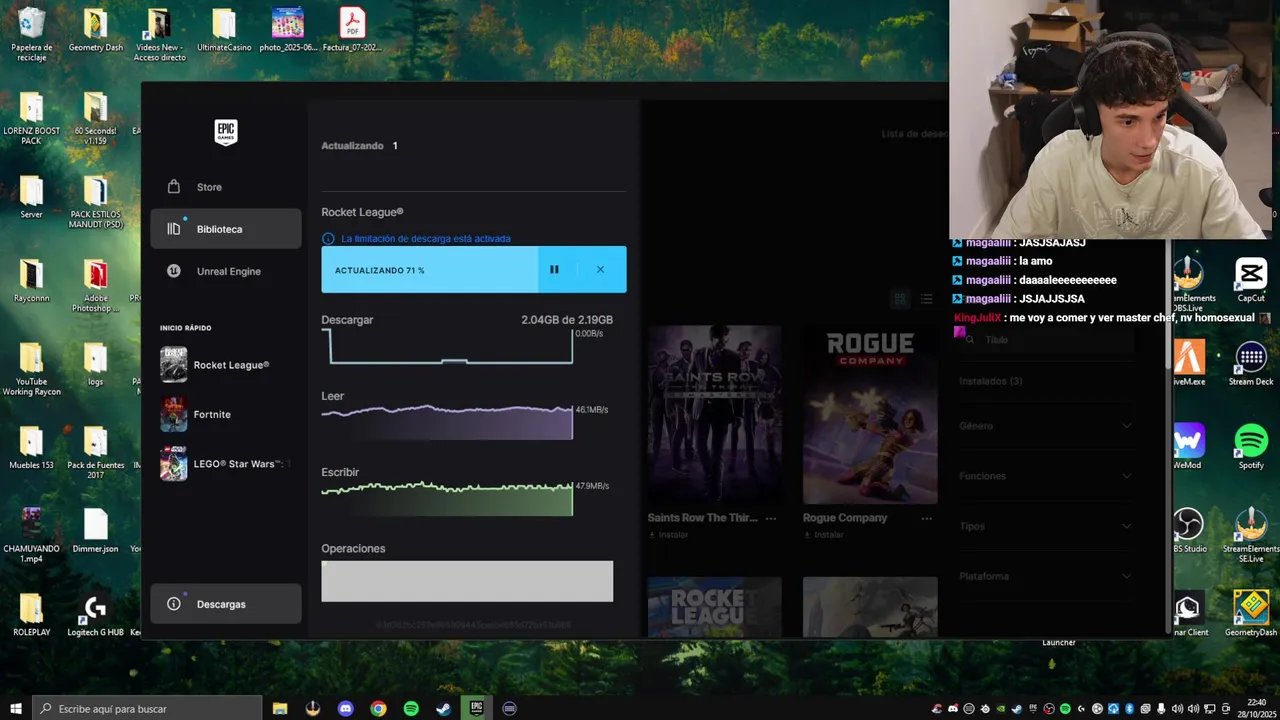Open Factura PDF file on desktop

pos(352,30)
